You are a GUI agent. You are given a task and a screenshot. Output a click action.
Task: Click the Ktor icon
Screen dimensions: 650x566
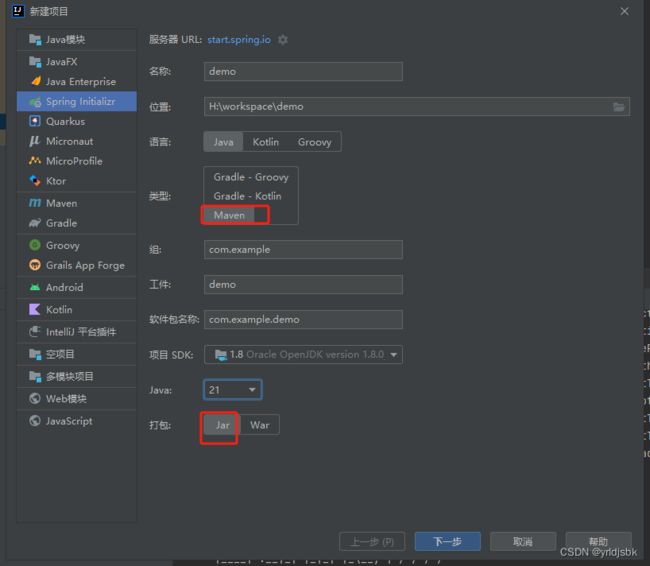[35, 181]
